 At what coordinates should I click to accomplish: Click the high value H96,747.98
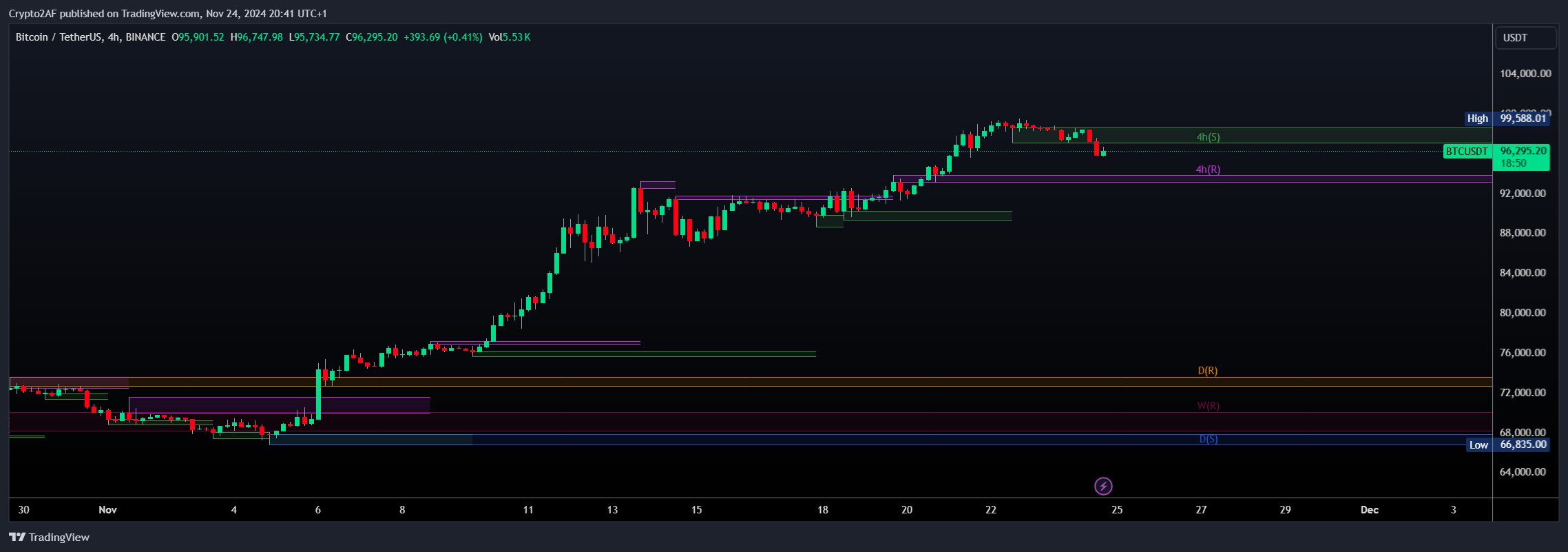point(256,37)
